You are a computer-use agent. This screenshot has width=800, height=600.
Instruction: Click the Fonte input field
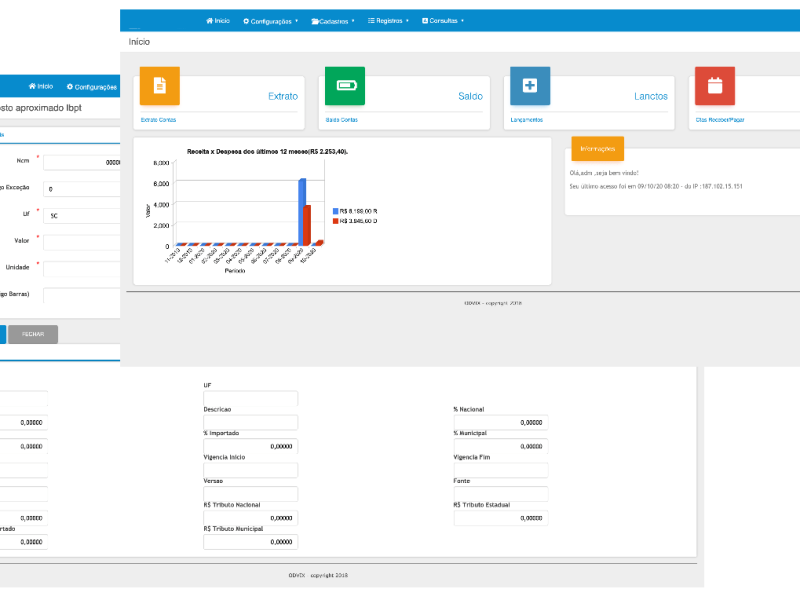point(501,494)
